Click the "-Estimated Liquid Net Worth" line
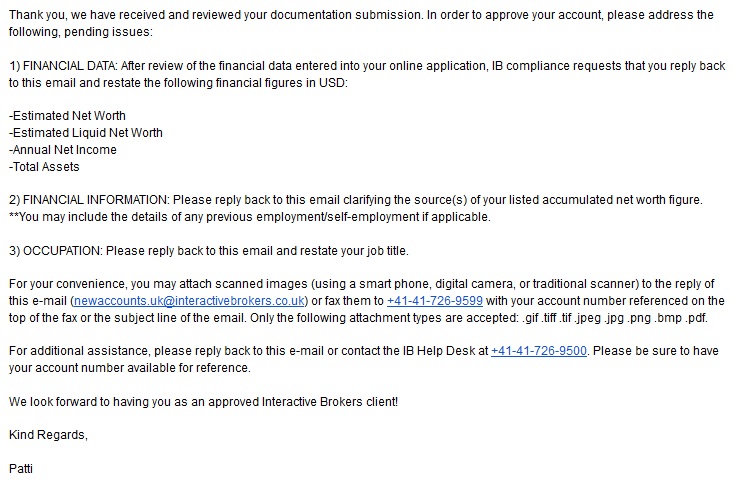Viewport: 734px width, 497px height. [85, 133]
